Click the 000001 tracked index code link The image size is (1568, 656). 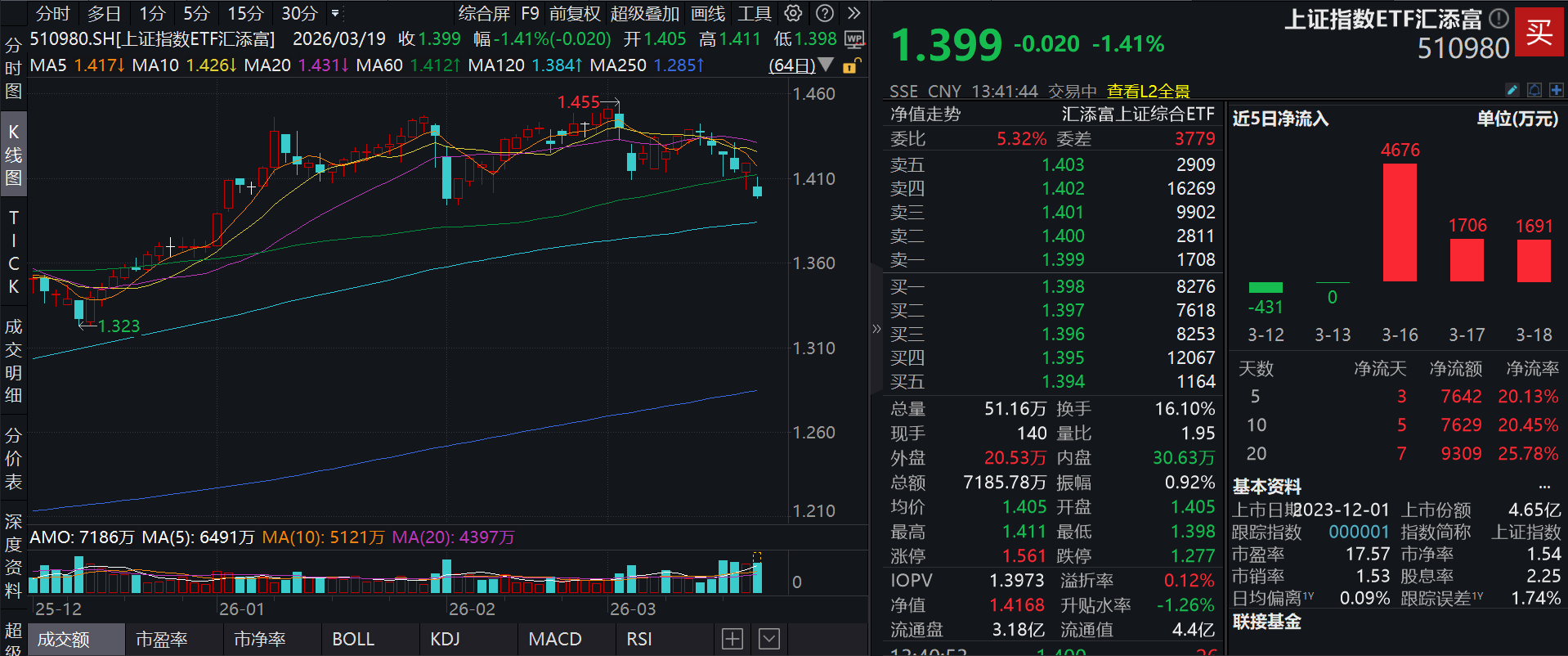click(x=1359, y=532)
